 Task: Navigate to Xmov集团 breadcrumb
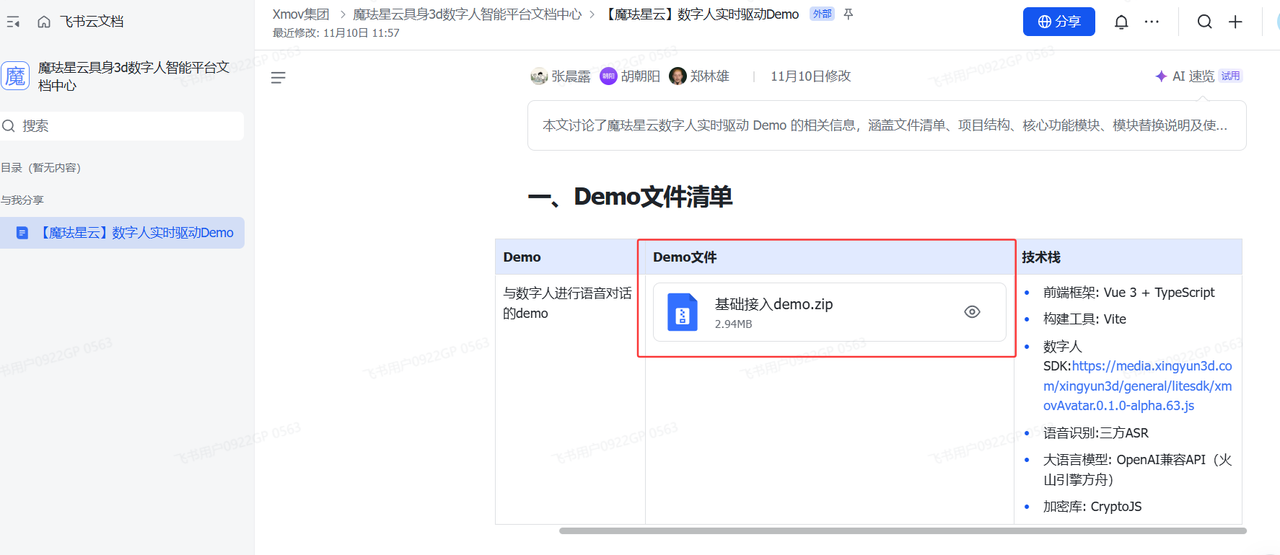pyautogui.click(x=301, y=15)
